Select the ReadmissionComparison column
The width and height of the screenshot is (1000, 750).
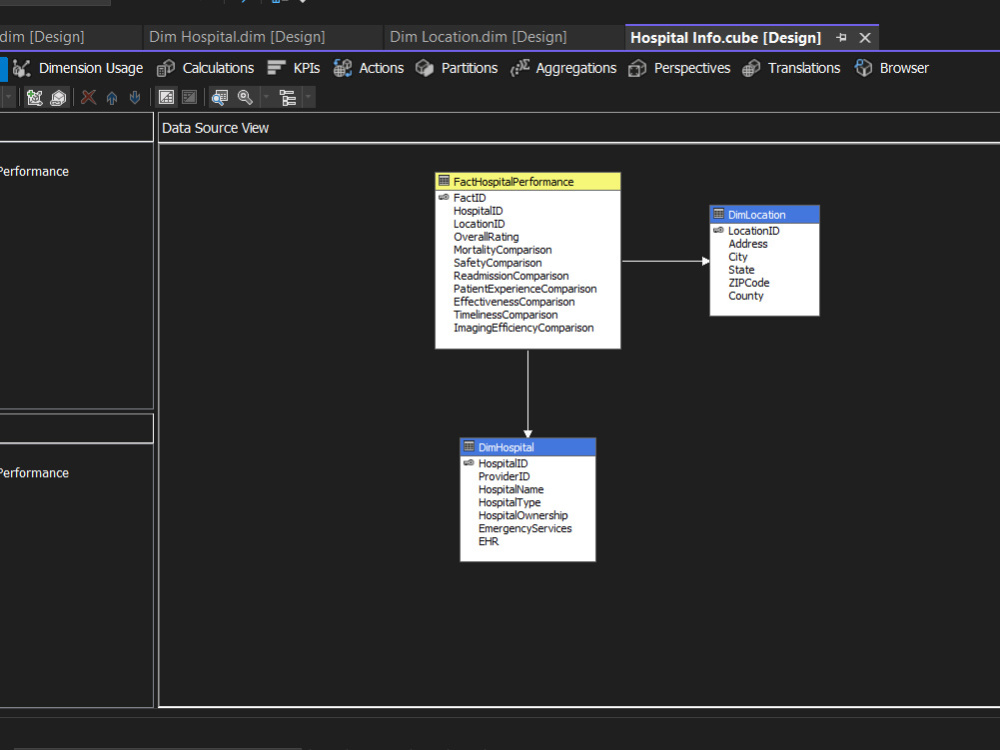(511, 276)
